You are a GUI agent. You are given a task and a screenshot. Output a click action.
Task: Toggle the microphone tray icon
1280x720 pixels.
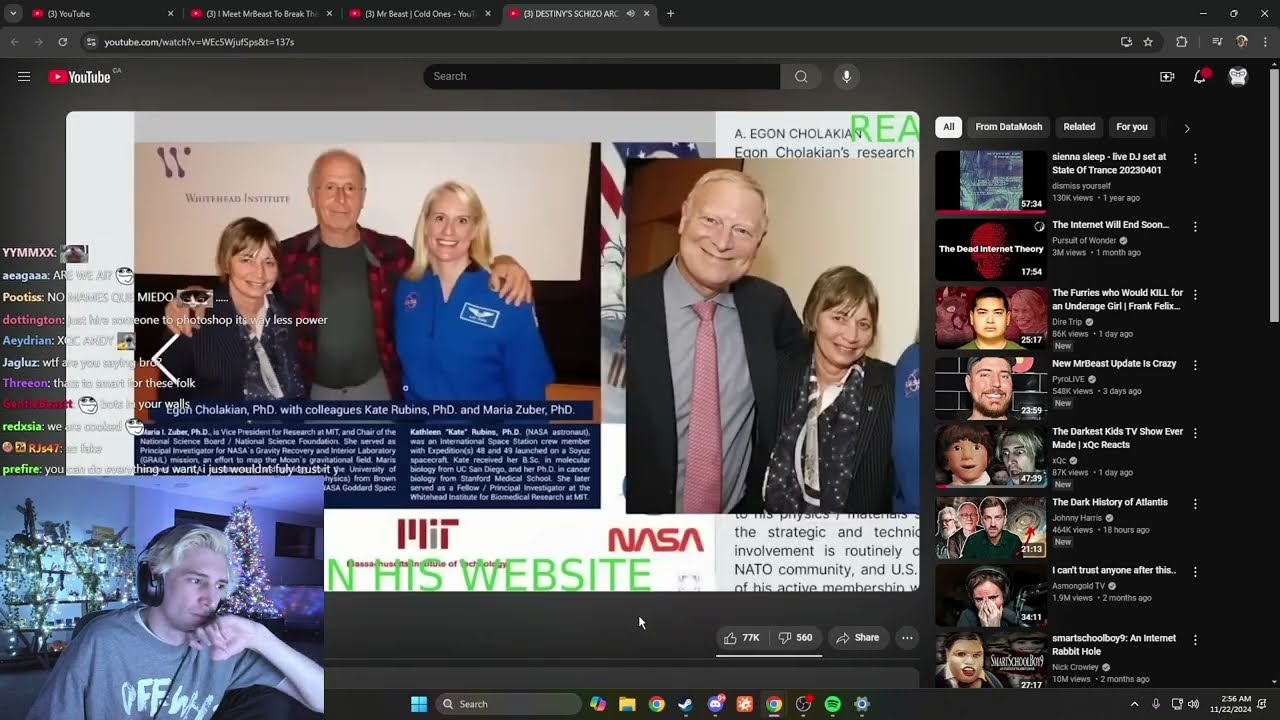tap(1156, 704)
